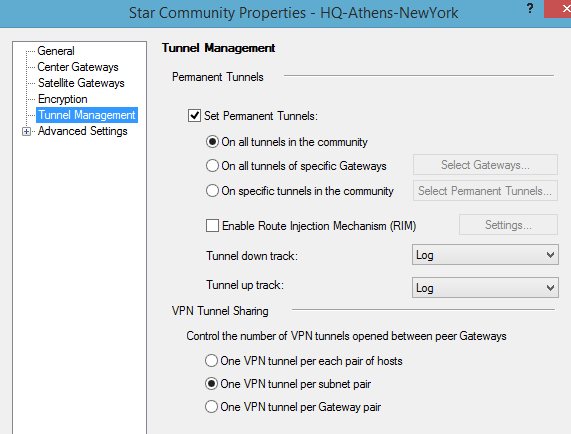Switch to the Encryption page

63,99
